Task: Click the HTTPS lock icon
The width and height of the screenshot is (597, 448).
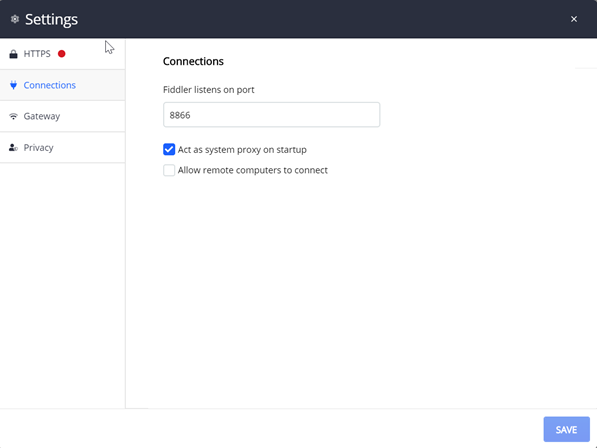Action: 13,54
